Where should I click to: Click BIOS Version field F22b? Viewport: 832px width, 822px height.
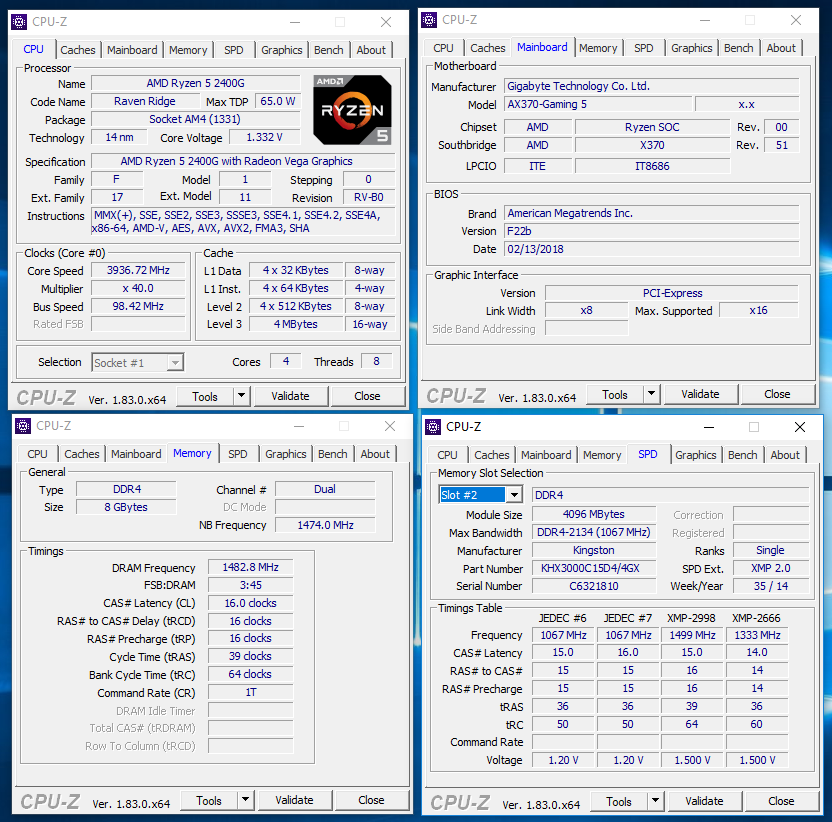pyautogui.click(x=652, y=231)
